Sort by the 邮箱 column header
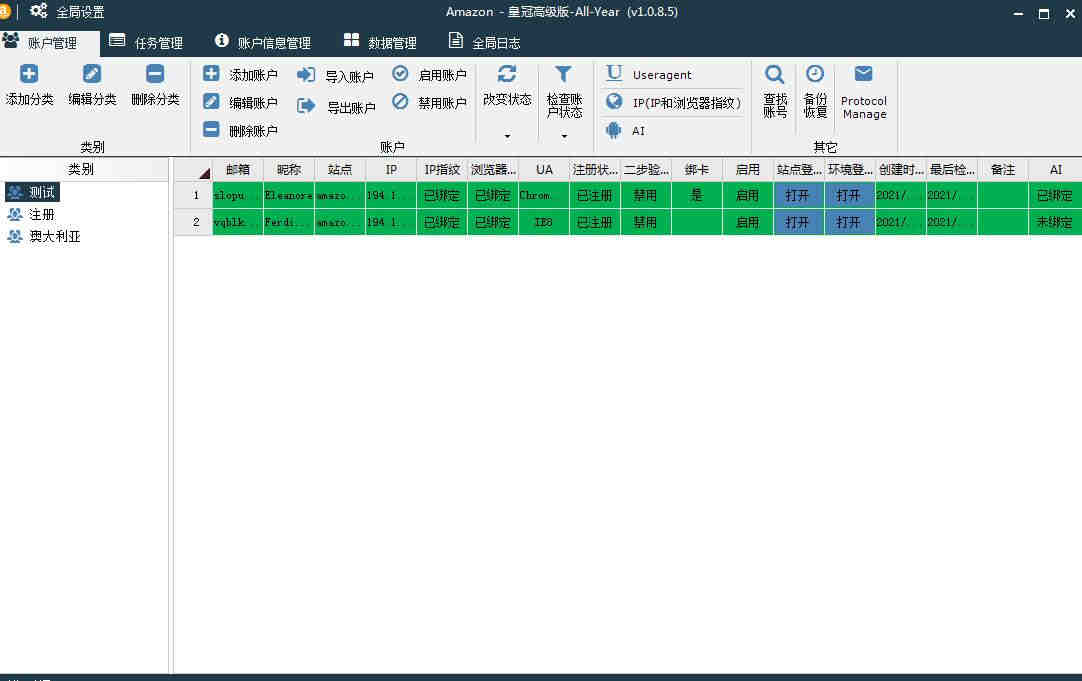Screen dimensions: 1082x681 [x=237, y=170]
